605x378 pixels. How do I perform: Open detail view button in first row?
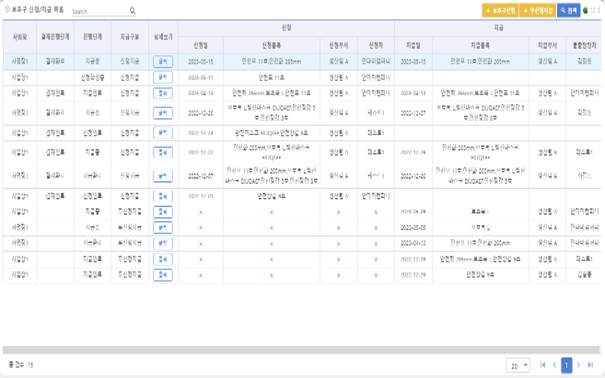point(163,61)
